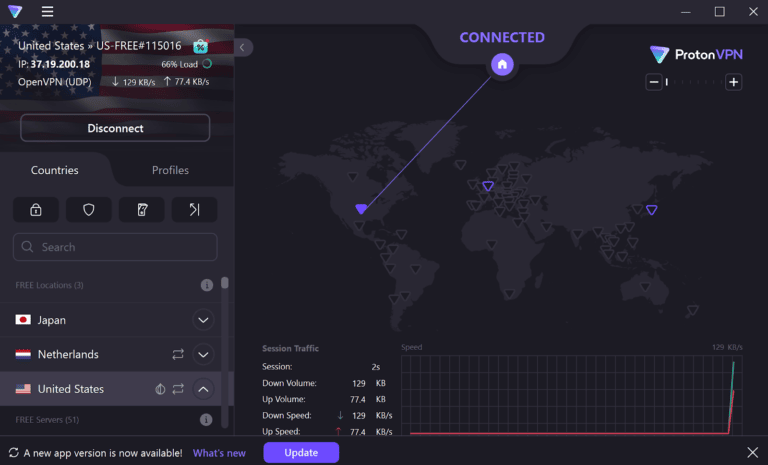Click the IP address 37.19.200.18
The height and width of the screenshot is (465, 768).
60,64
